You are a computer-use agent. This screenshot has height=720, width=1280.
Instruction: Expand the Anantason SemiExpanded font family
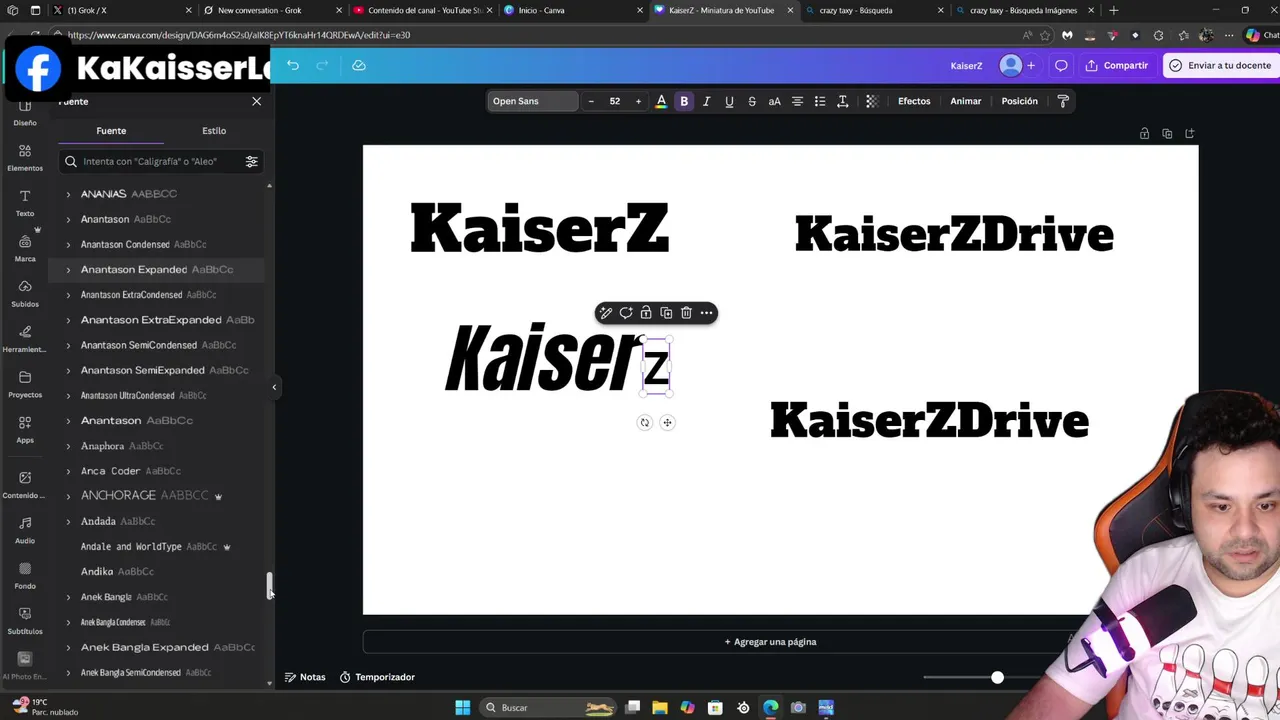(69, 371)
